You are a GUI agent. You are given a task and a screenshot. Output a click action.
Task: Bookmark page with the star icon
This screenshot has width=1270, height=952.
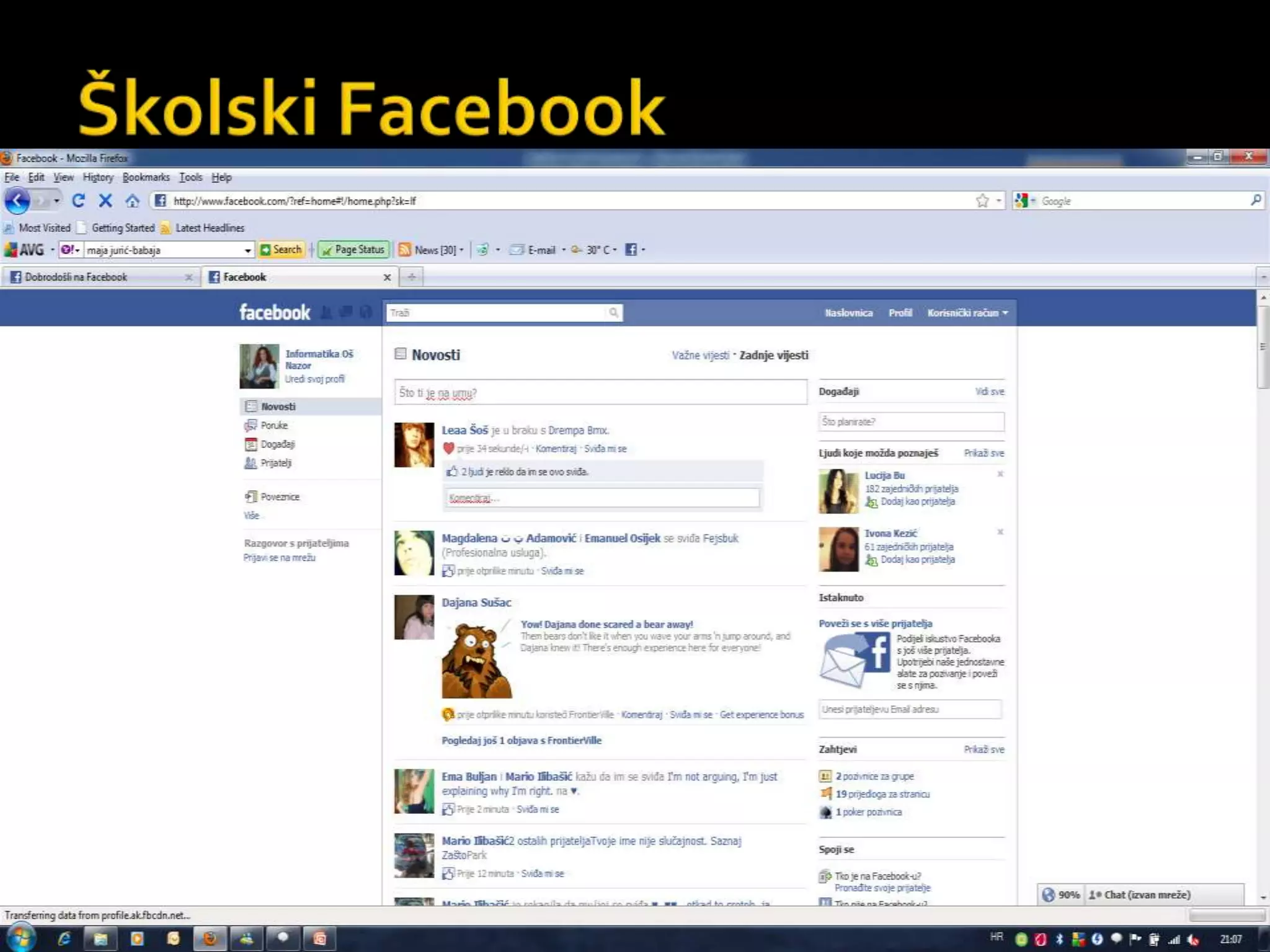[982, 201]
